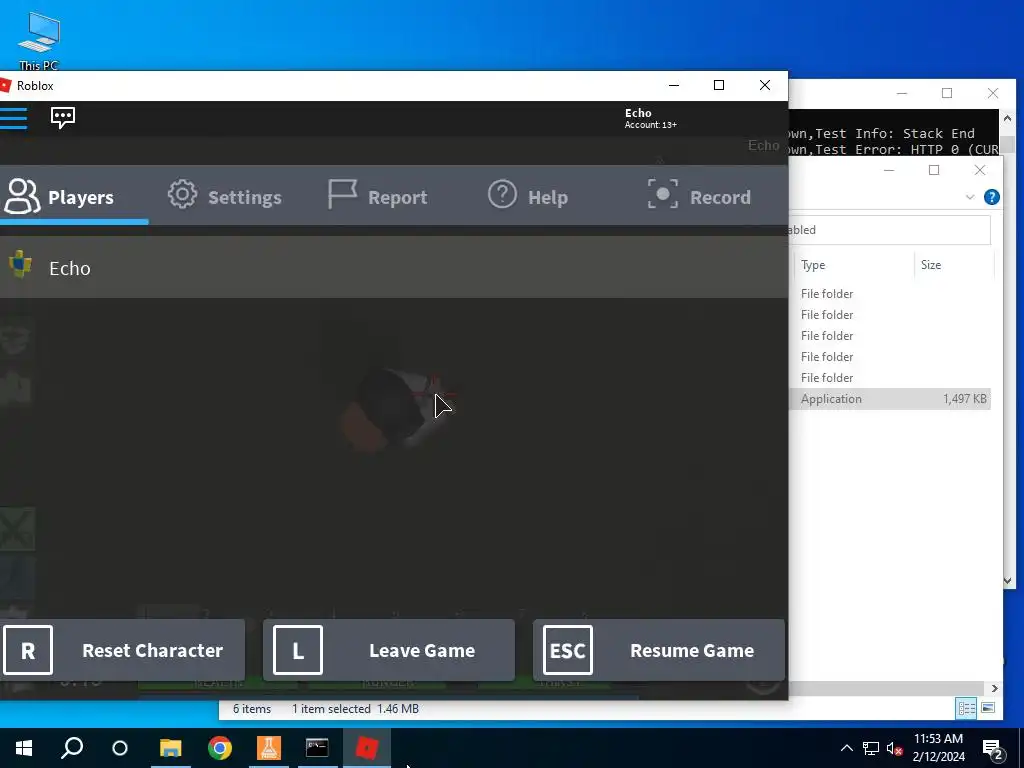Click the Record camera frame icon
The image size is (1024, 768).
663,195
